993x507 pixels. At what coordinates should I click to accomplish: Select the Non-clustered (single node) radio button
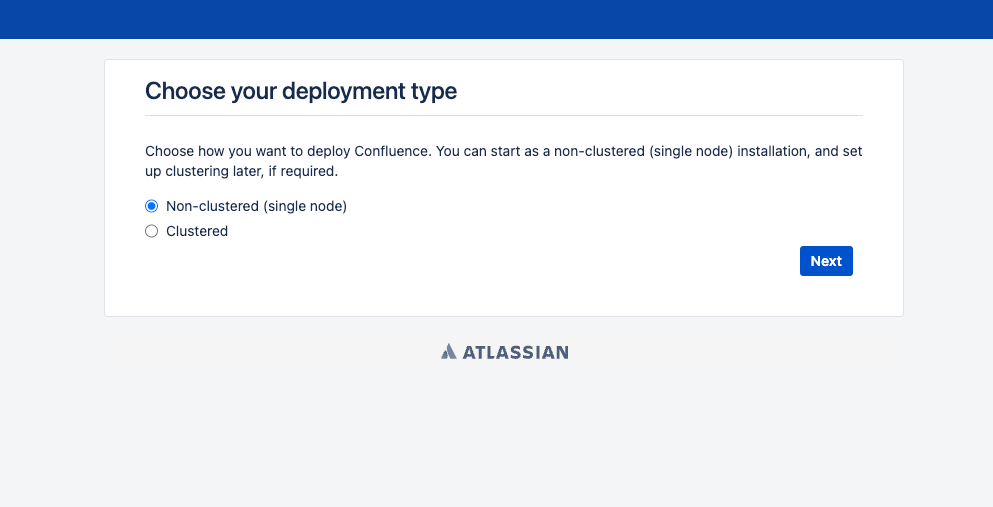coord(151,206)
